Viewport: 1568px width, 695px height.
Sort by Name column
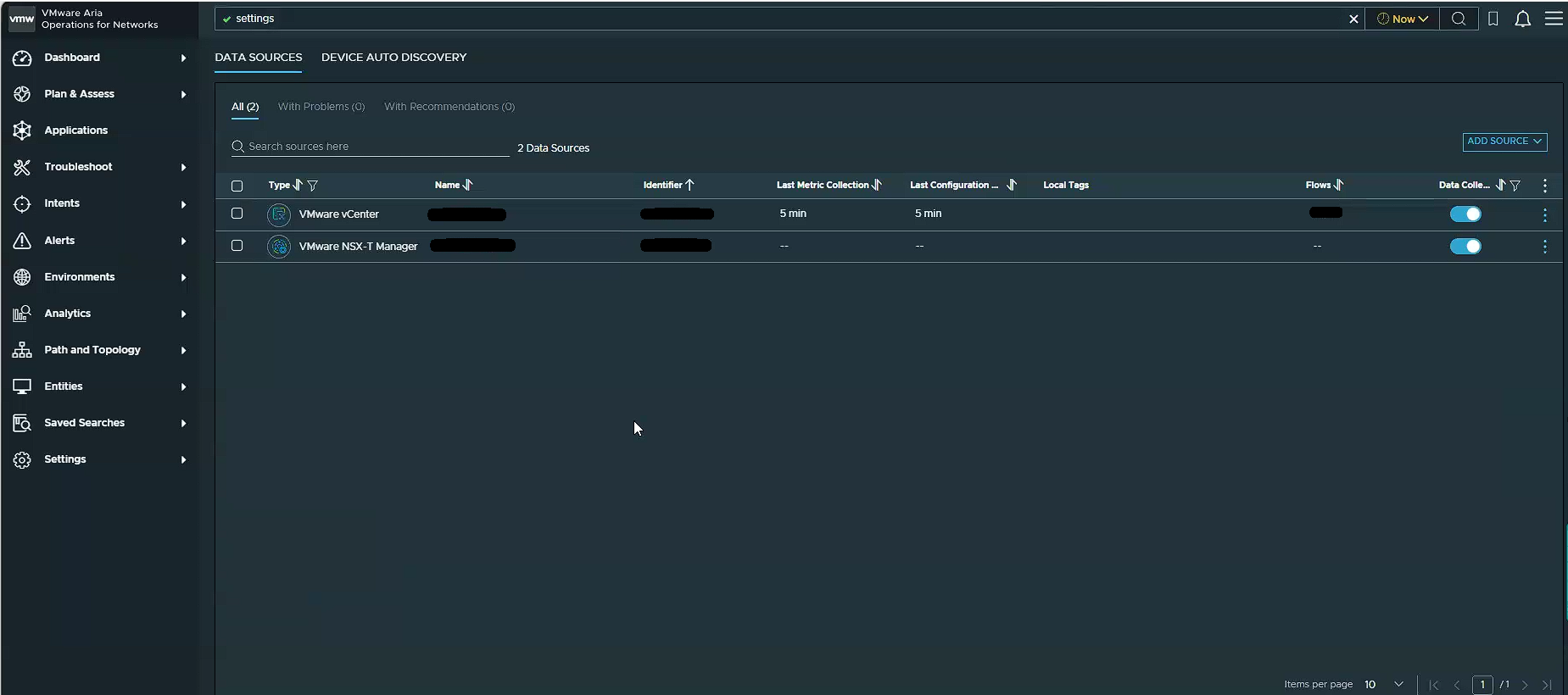coord(468,185)
